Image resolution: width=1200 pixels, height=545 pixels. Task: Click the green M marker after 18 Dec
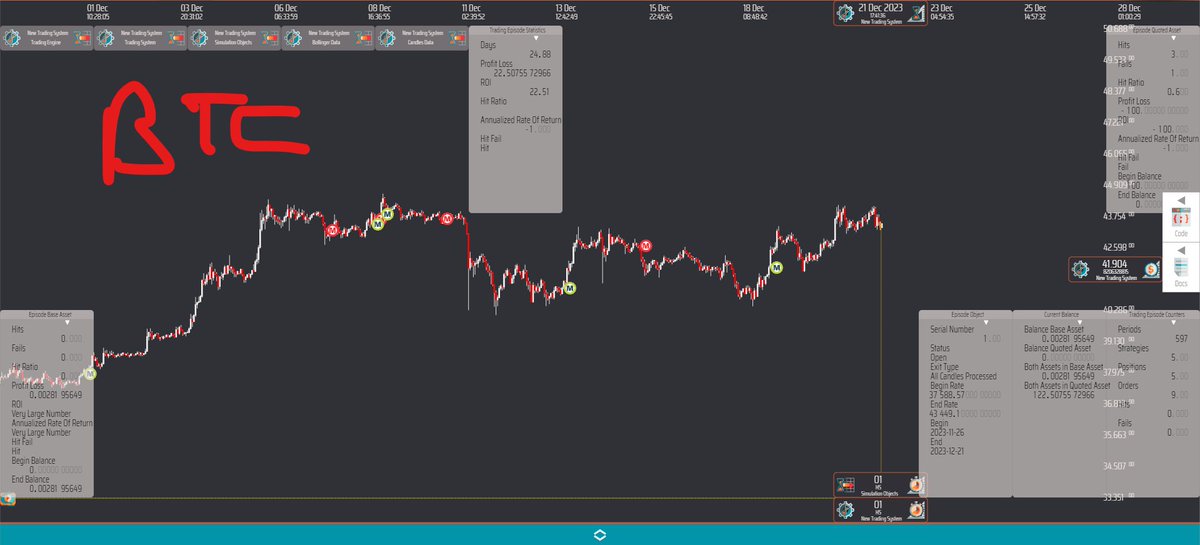point(776,267)
